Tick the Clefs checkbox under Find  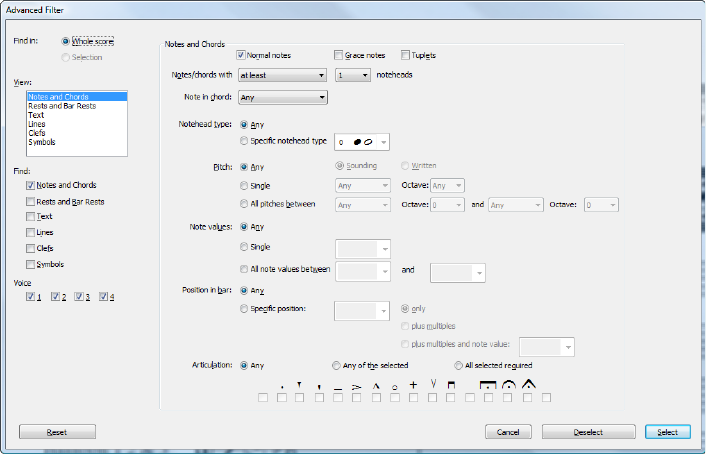coord(31,248)
